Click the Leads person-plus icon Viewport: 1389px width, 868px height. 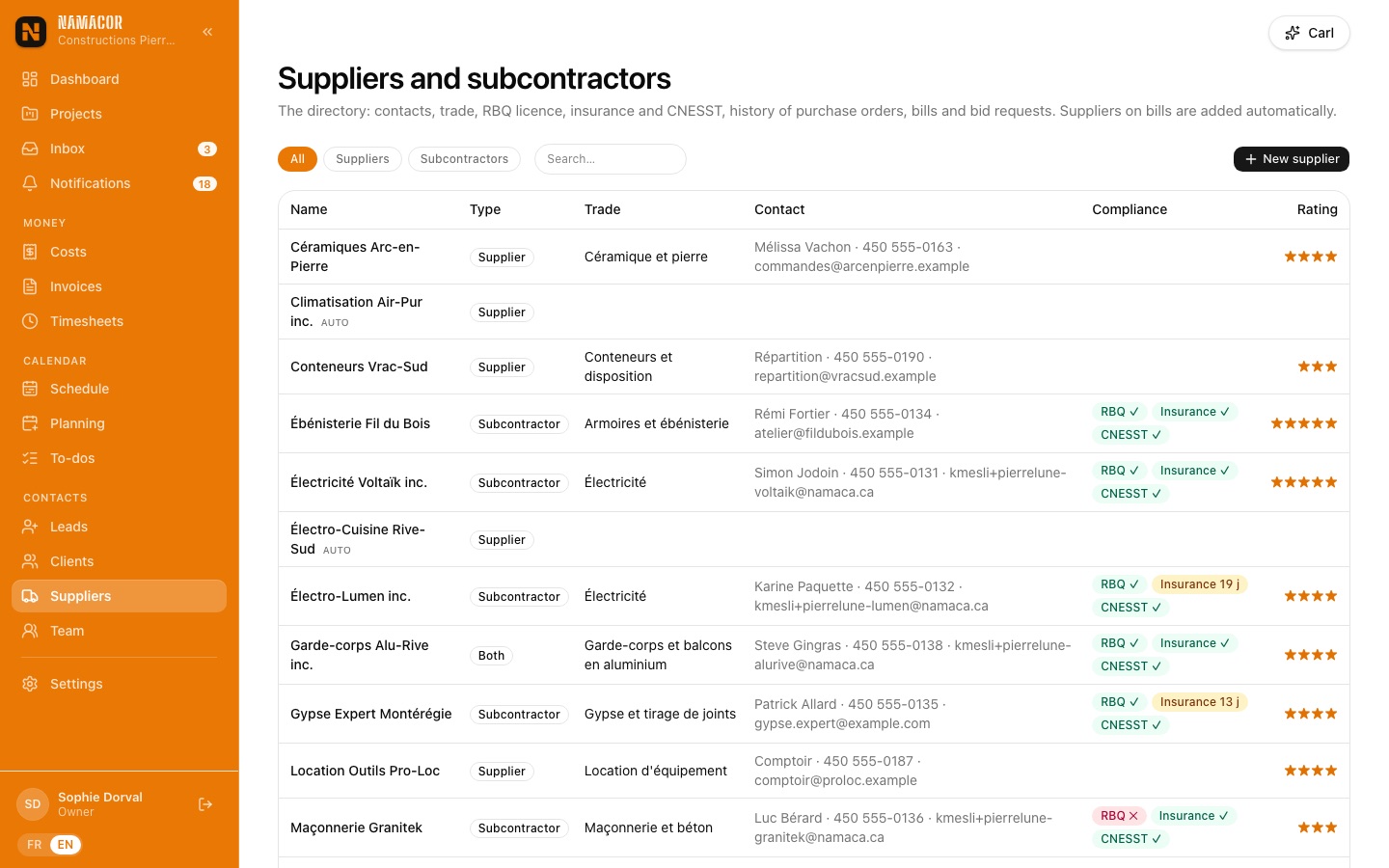(x=30, y=527)
